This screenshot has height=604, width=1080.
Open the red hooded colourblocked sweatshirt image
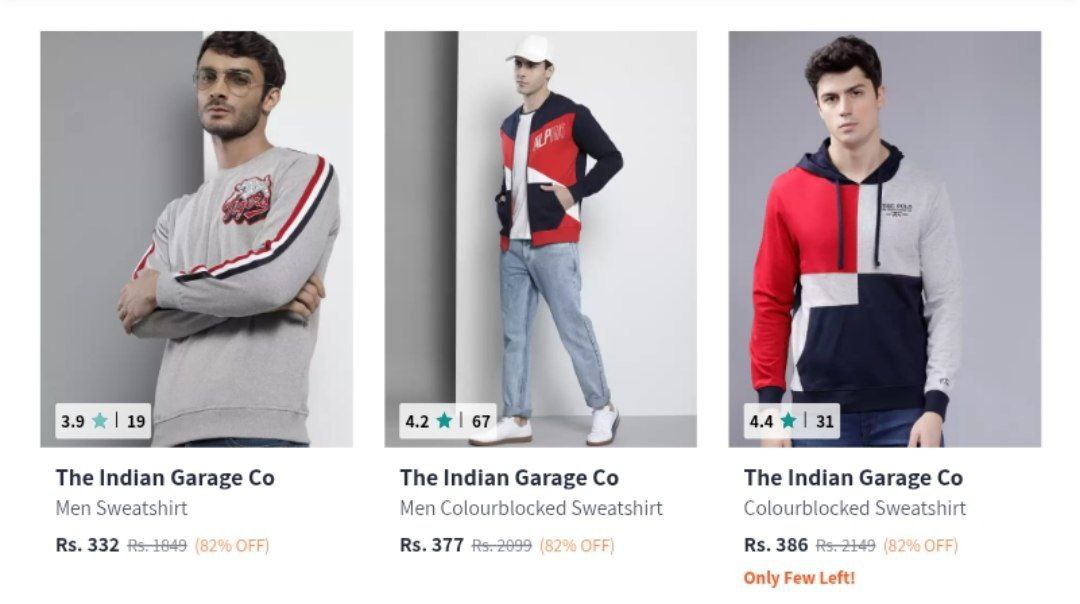click(885, 239)
